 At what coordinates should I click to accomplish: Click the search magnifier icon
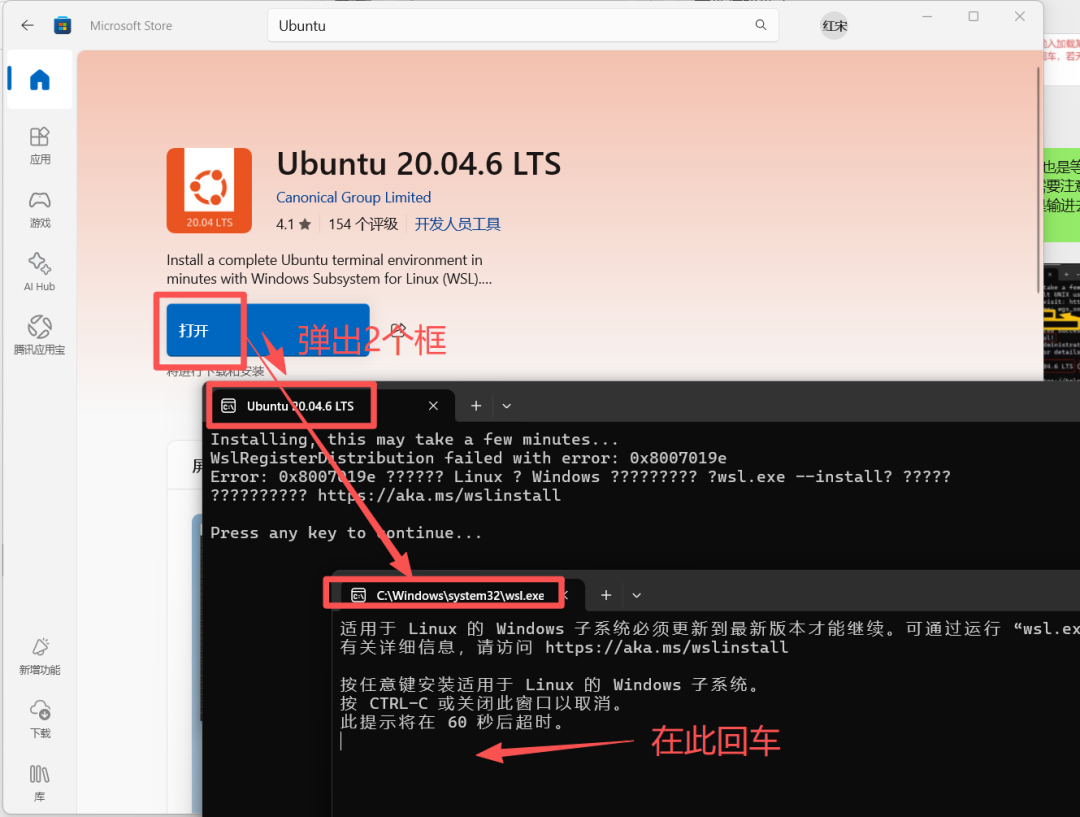[760, 25]
